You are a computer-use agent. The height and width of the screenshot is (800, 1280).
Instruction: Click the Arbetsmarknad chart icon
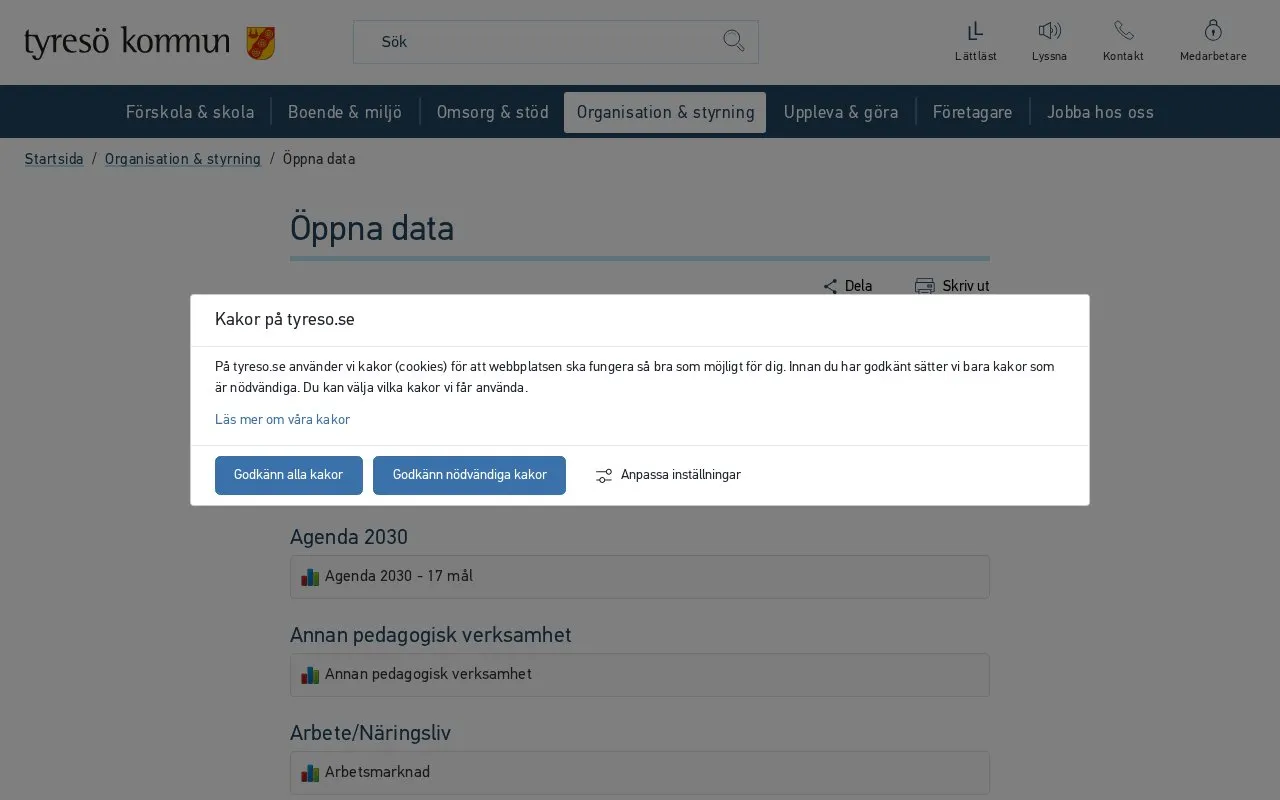(x=310, y=773)
